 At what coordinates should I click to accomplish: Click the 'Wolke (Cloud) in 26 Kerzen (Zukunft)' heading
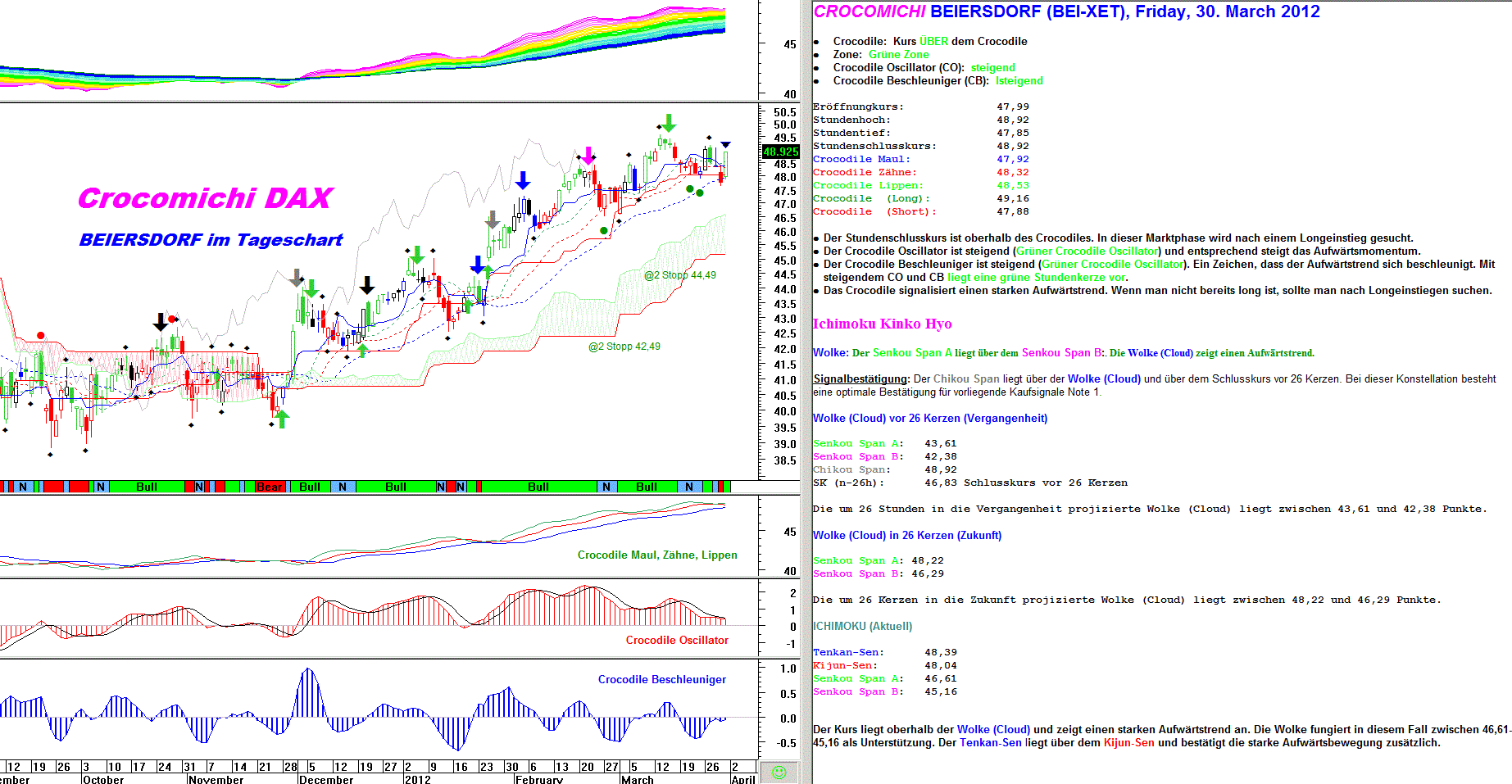(x=906, y=535)
